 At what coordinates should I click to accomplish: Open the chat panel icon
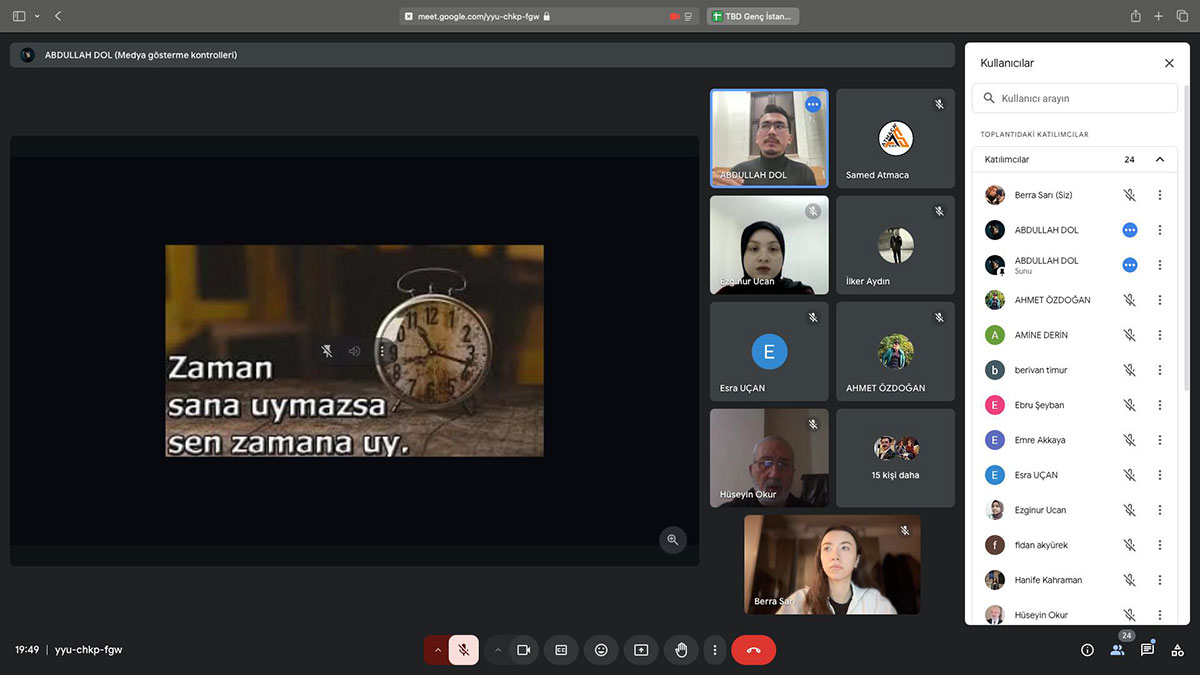pos(1147,650)
